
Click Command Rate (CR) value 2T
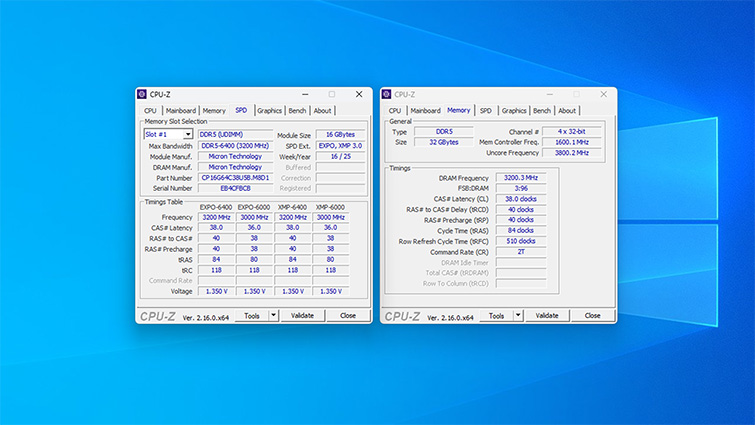point(521,252)
